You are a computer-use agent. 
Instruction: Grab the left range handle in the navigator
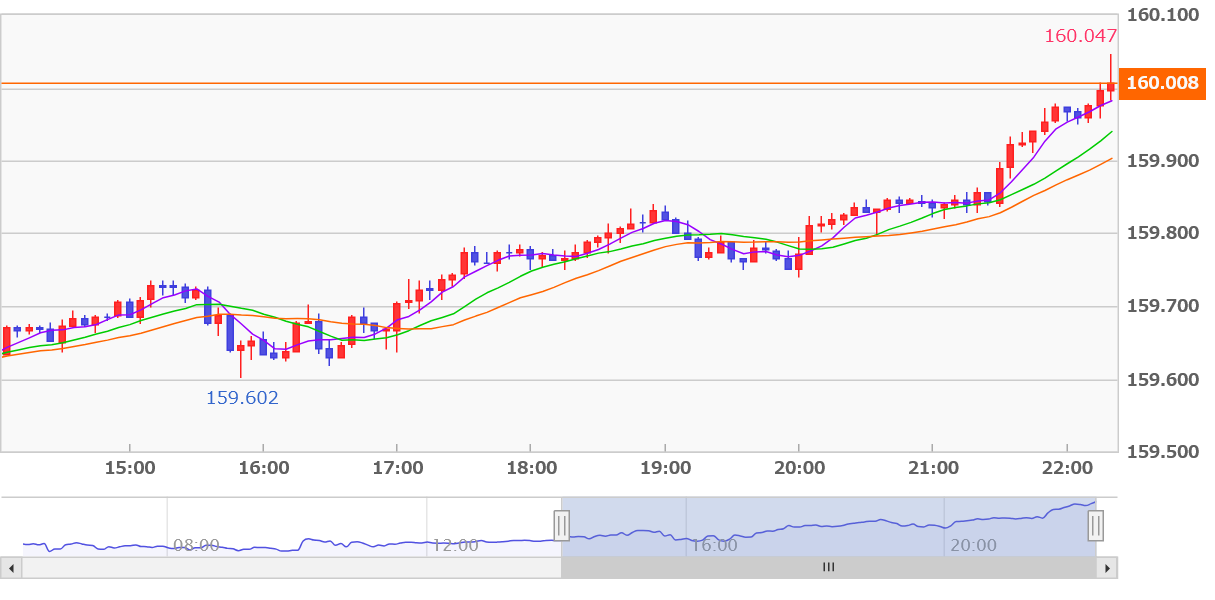tap(562, 525)
